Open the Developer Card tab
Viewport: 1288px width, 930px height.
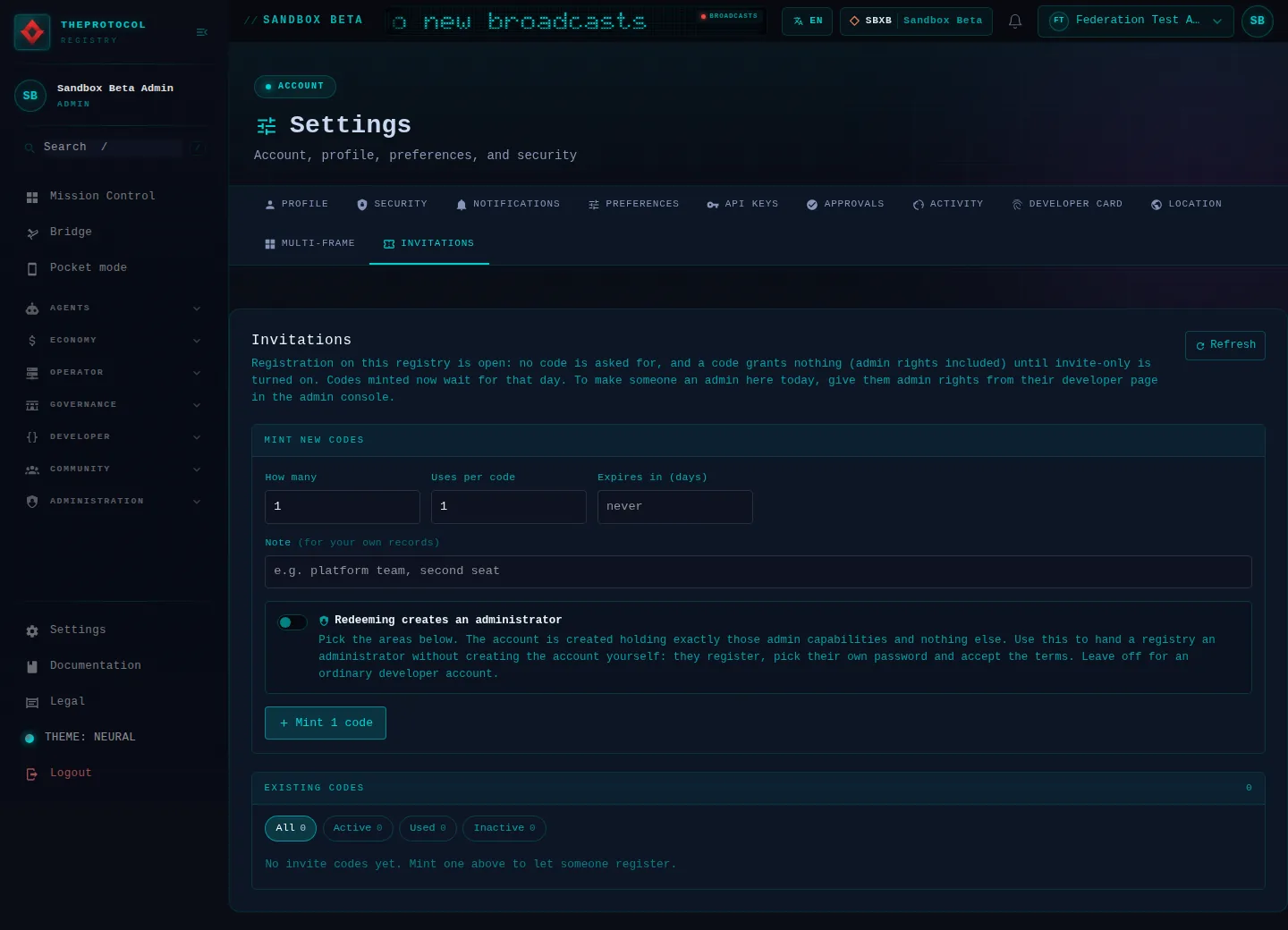click(1067, 204)
